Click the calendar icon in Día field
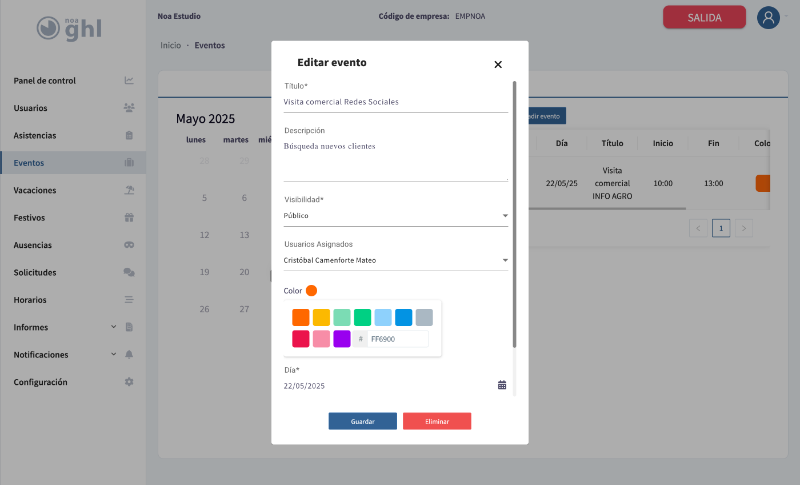This screenshot has width=800, height=485. coord(502,385)
